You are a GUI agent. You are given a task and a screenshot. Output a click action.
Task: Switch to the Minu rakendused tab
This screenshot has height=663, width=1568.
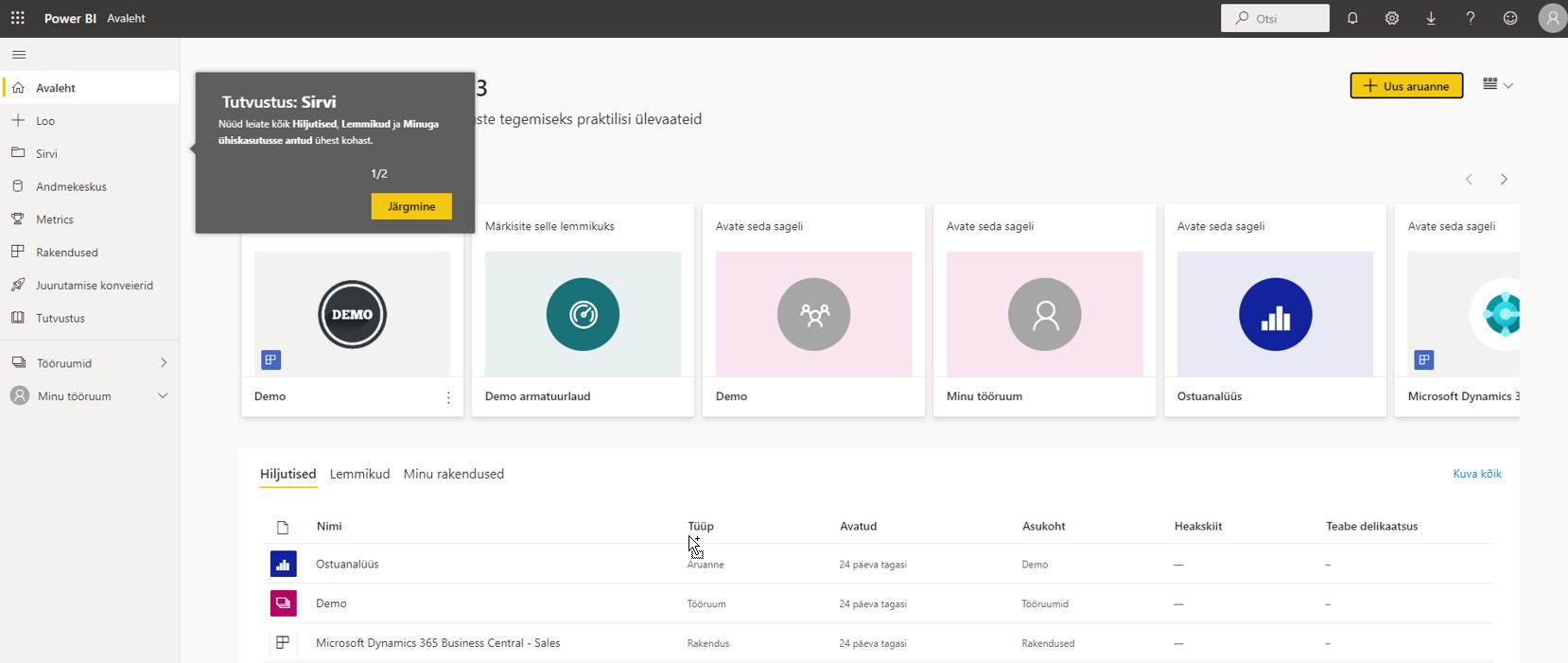point(454,474)
